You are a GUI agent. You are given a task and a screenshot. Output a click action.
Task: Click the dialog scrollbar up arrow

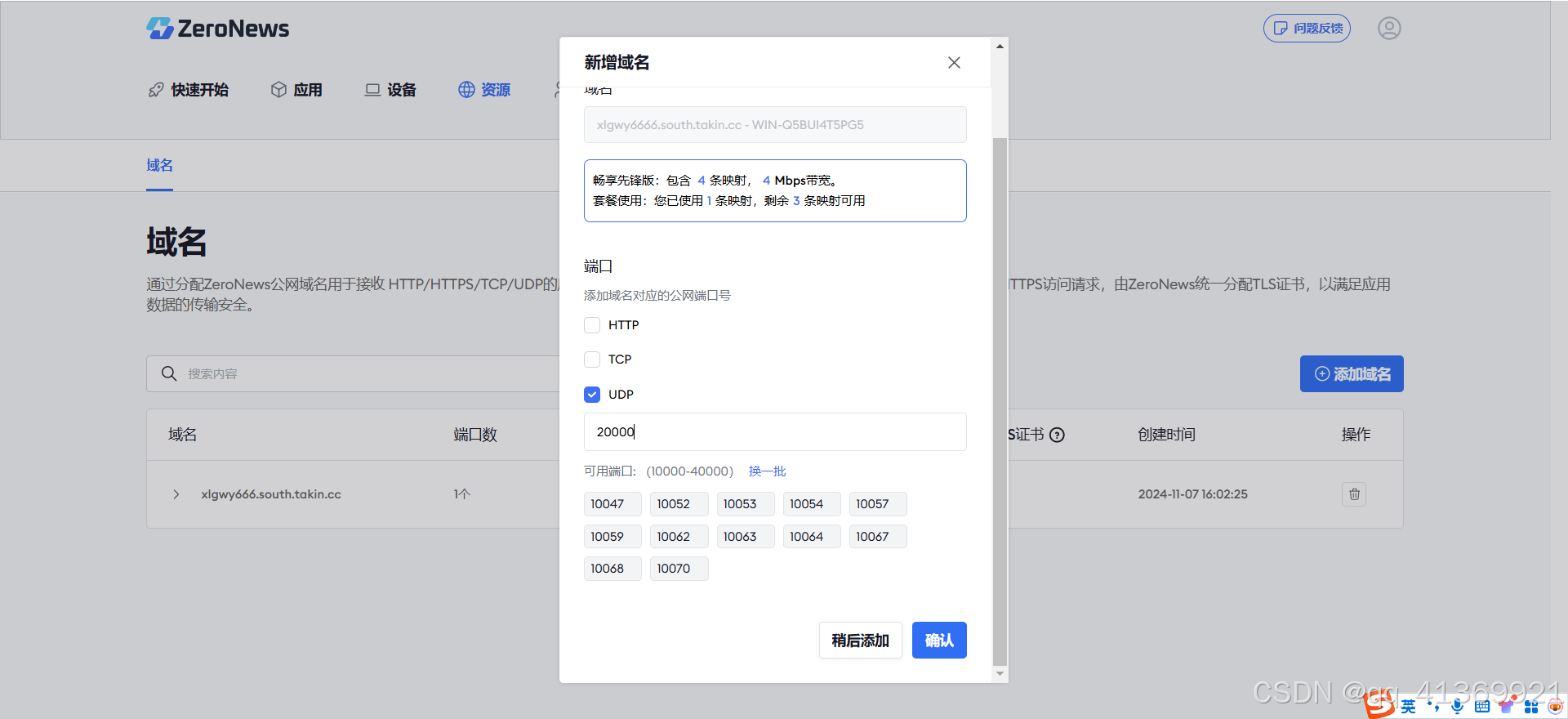click(1000, 47)
